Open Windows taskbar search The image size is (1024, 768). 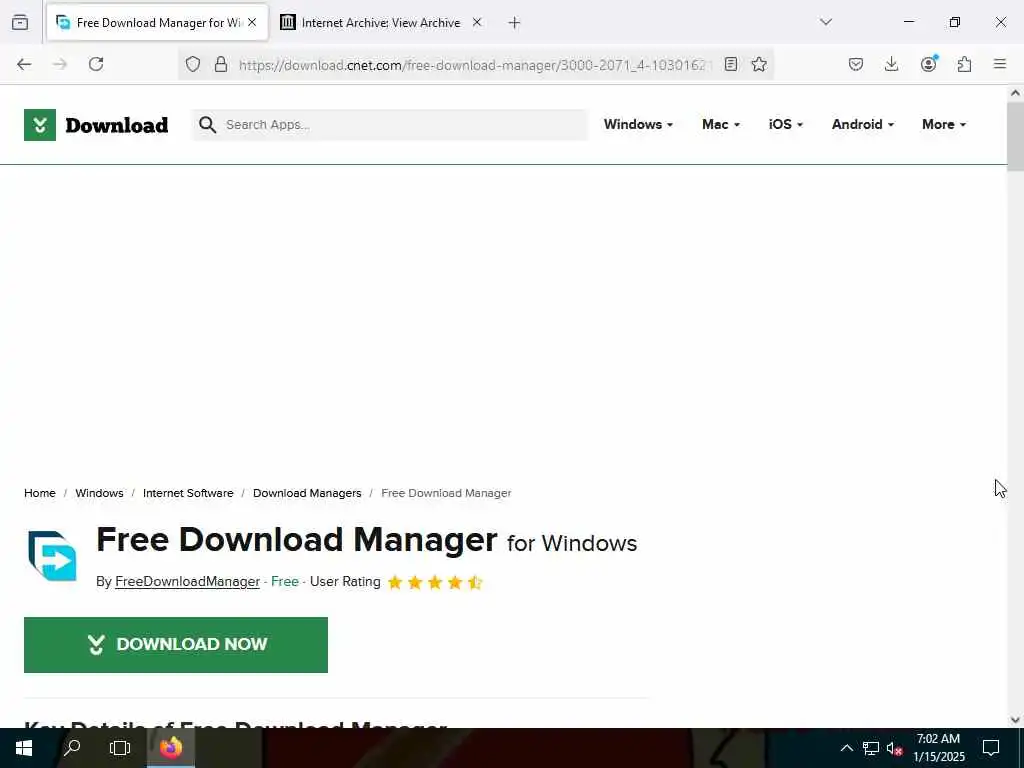click(72, 747)
